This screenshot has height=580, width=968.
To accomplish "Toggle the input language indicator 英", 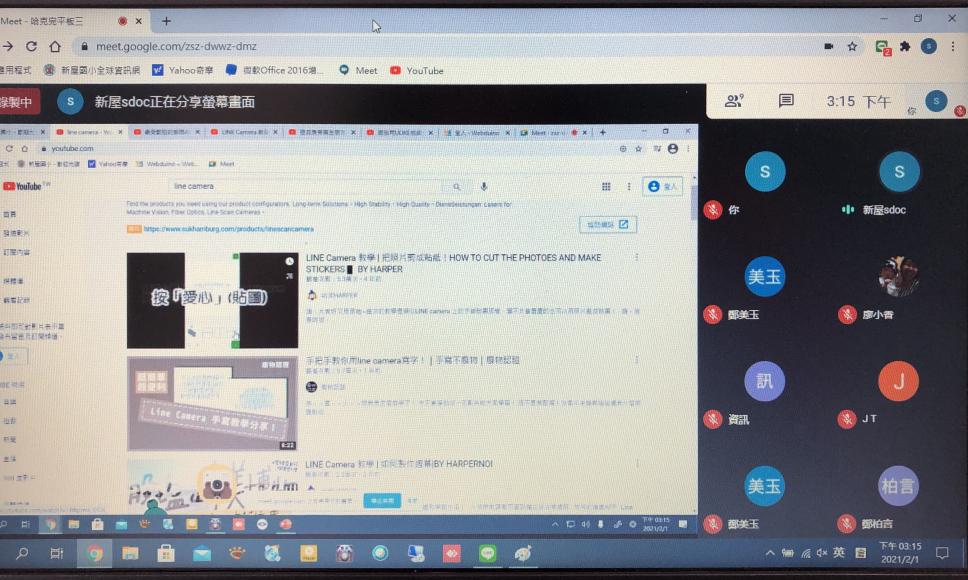I will (x=838, y=553).
